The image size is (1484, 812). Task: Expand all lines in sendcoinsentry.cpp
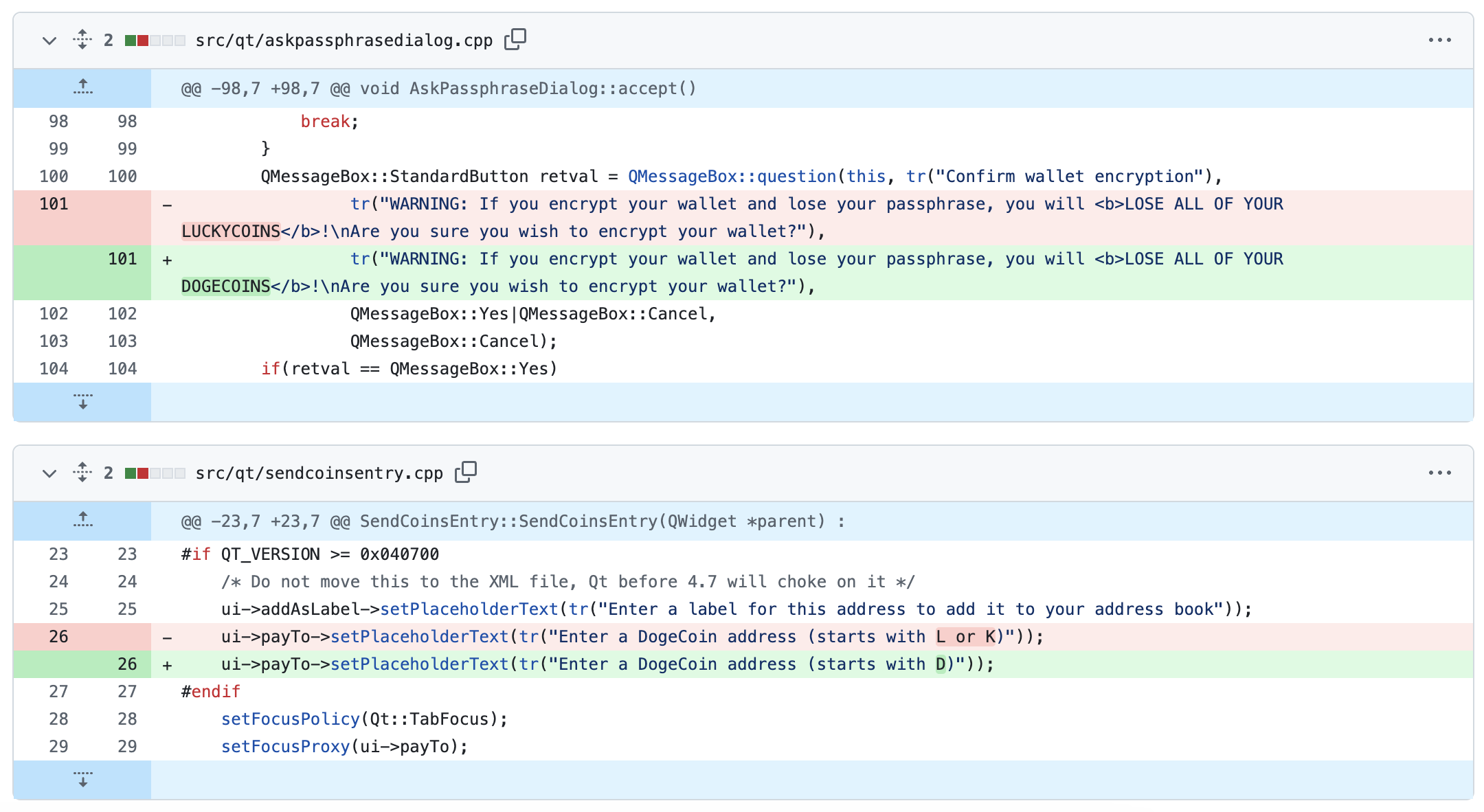point(82,473)
